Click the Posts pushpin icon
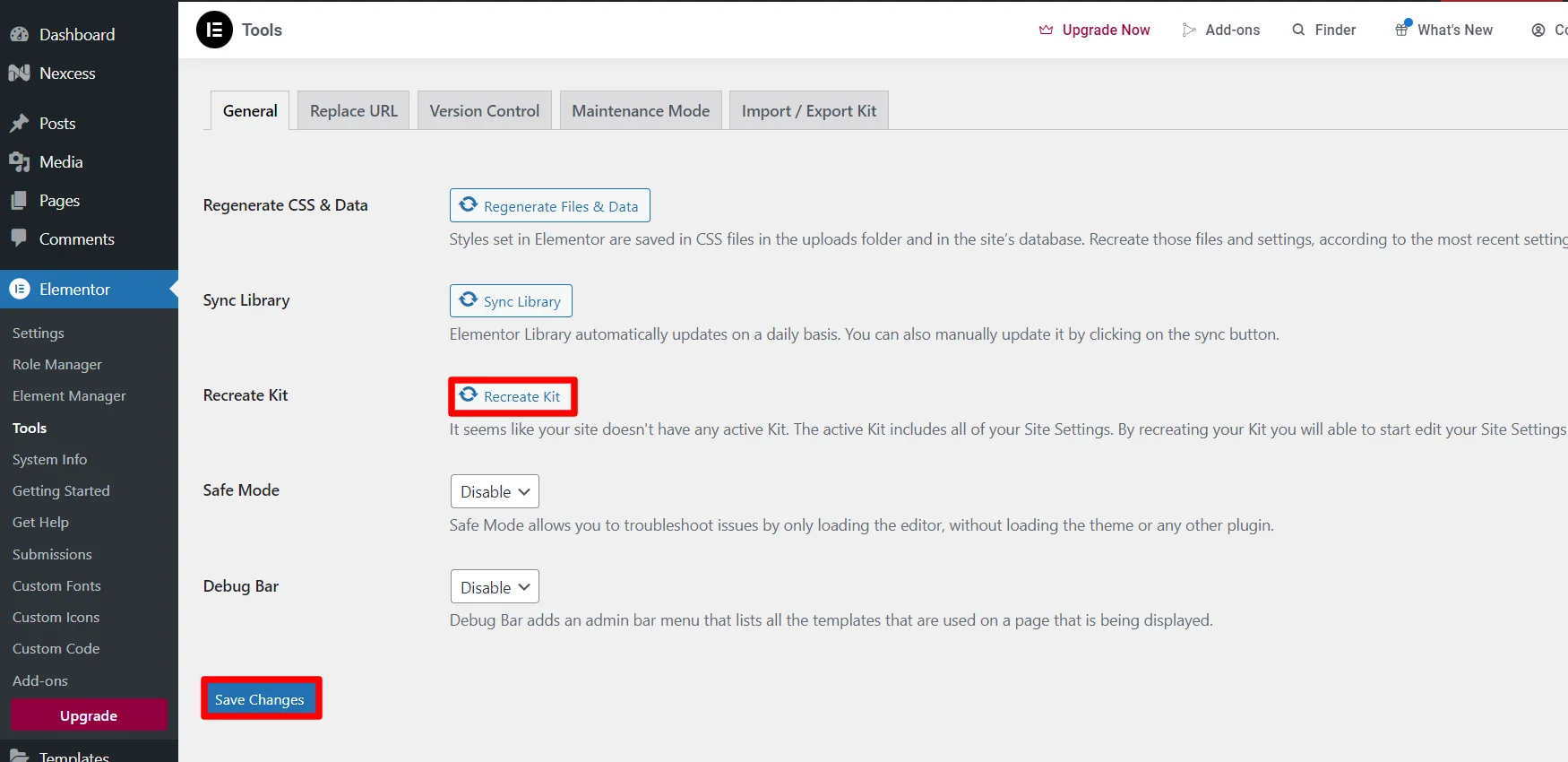Viewport: 1568px width, 762px height. 19,124
